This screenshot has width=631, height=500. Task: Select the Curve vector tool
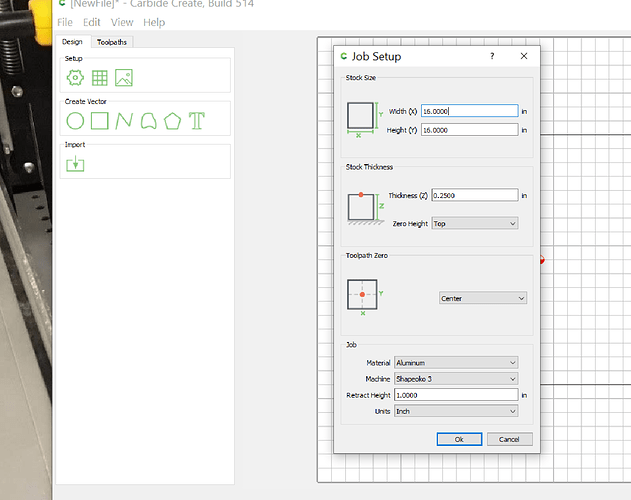[148, 121]
